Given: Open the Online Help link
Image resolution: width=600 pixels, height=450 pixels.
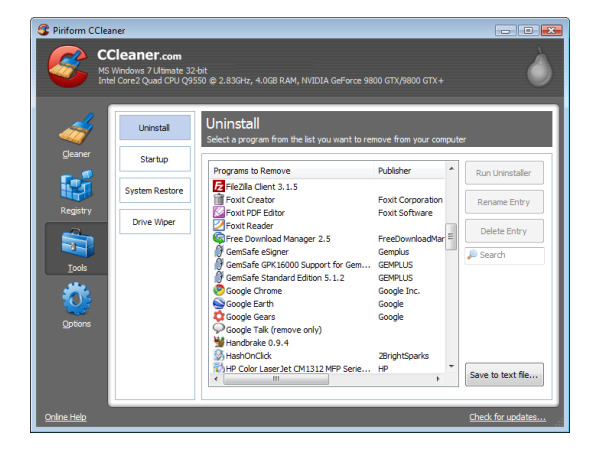Looking at the screenshot, I should (65, 417).
